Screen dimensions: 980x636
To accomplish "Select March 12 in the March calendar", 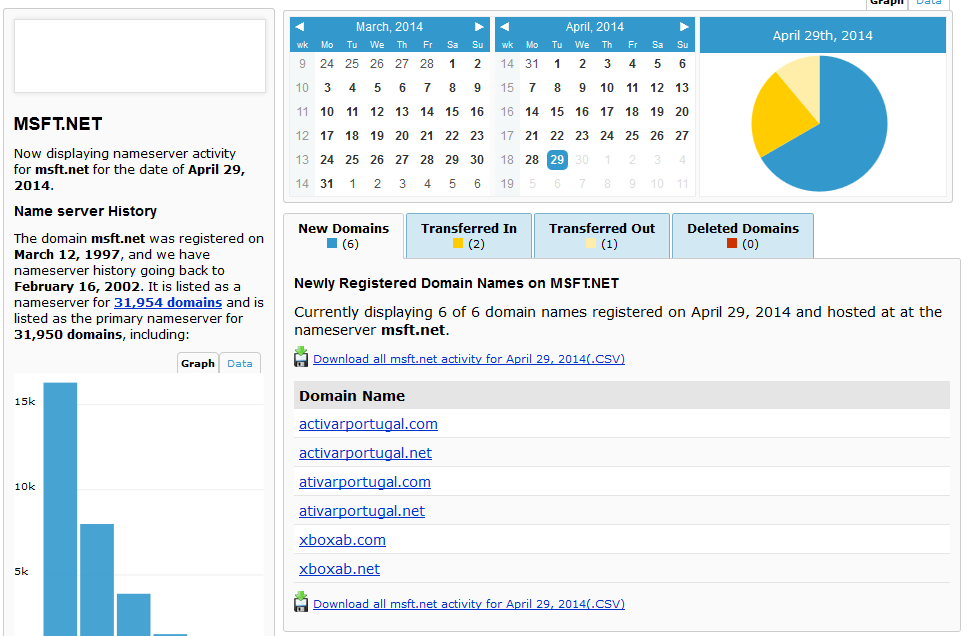I will pyautogui.click(x=377, y=112).
